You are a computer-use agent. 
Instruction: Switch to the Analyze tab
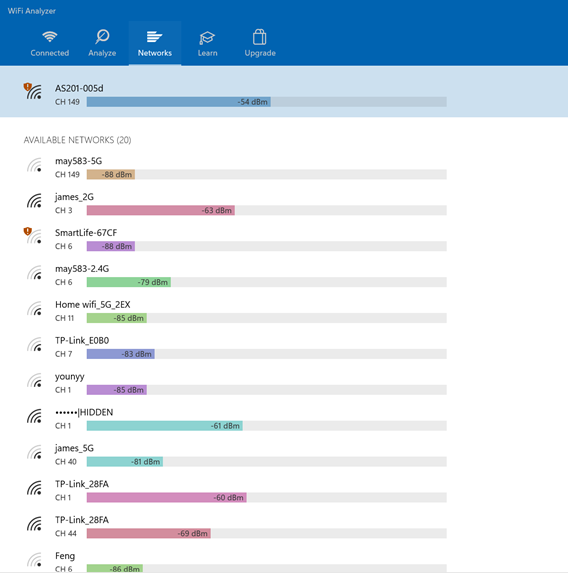click(x=102, y=43)
